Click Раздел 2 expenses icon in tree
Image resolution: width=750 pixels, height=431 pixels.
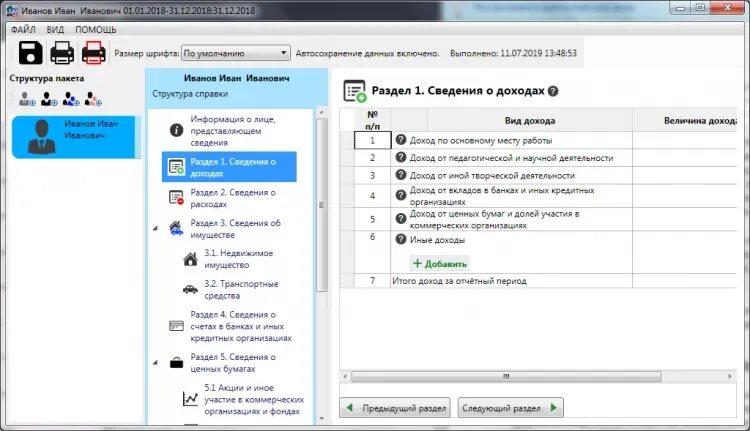tap(176, 198)
